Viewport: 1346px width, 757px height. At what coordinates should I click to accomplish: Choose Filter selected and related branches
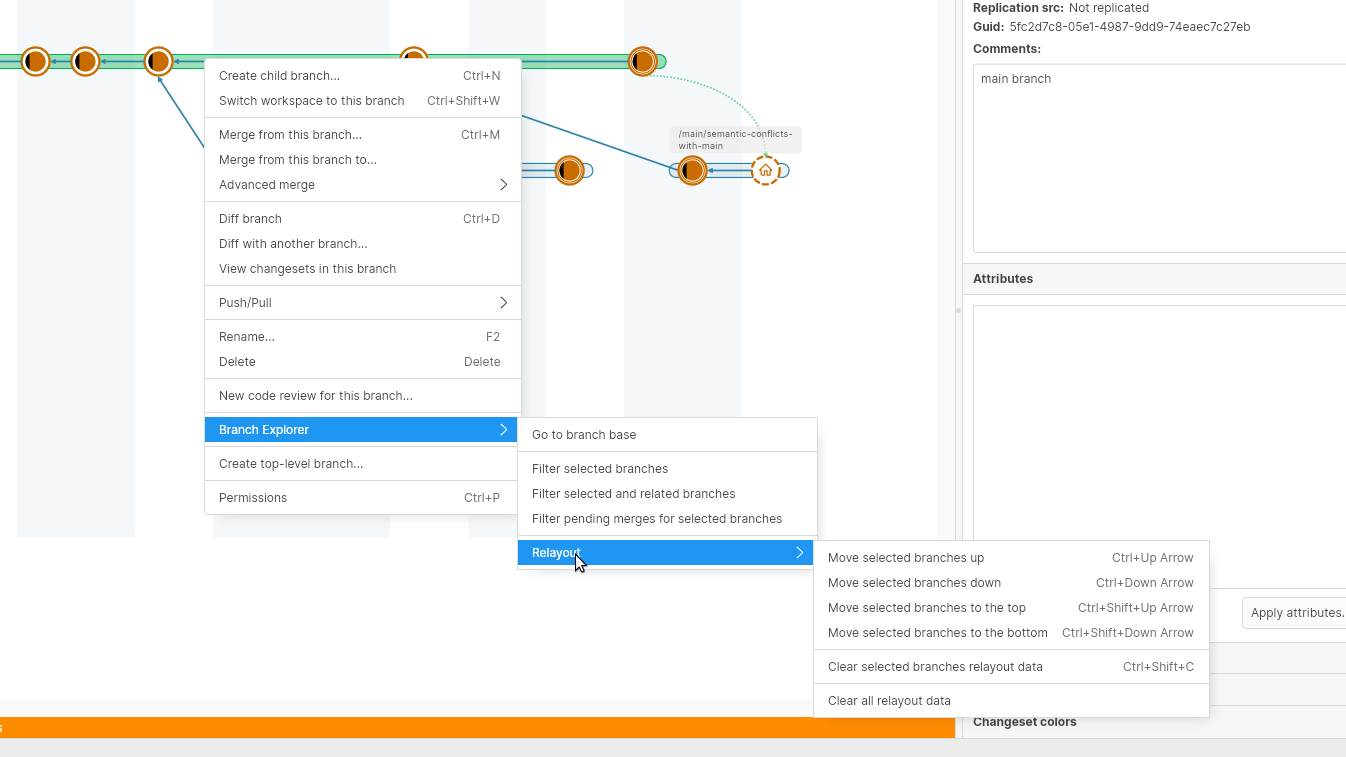pos(633,494)
